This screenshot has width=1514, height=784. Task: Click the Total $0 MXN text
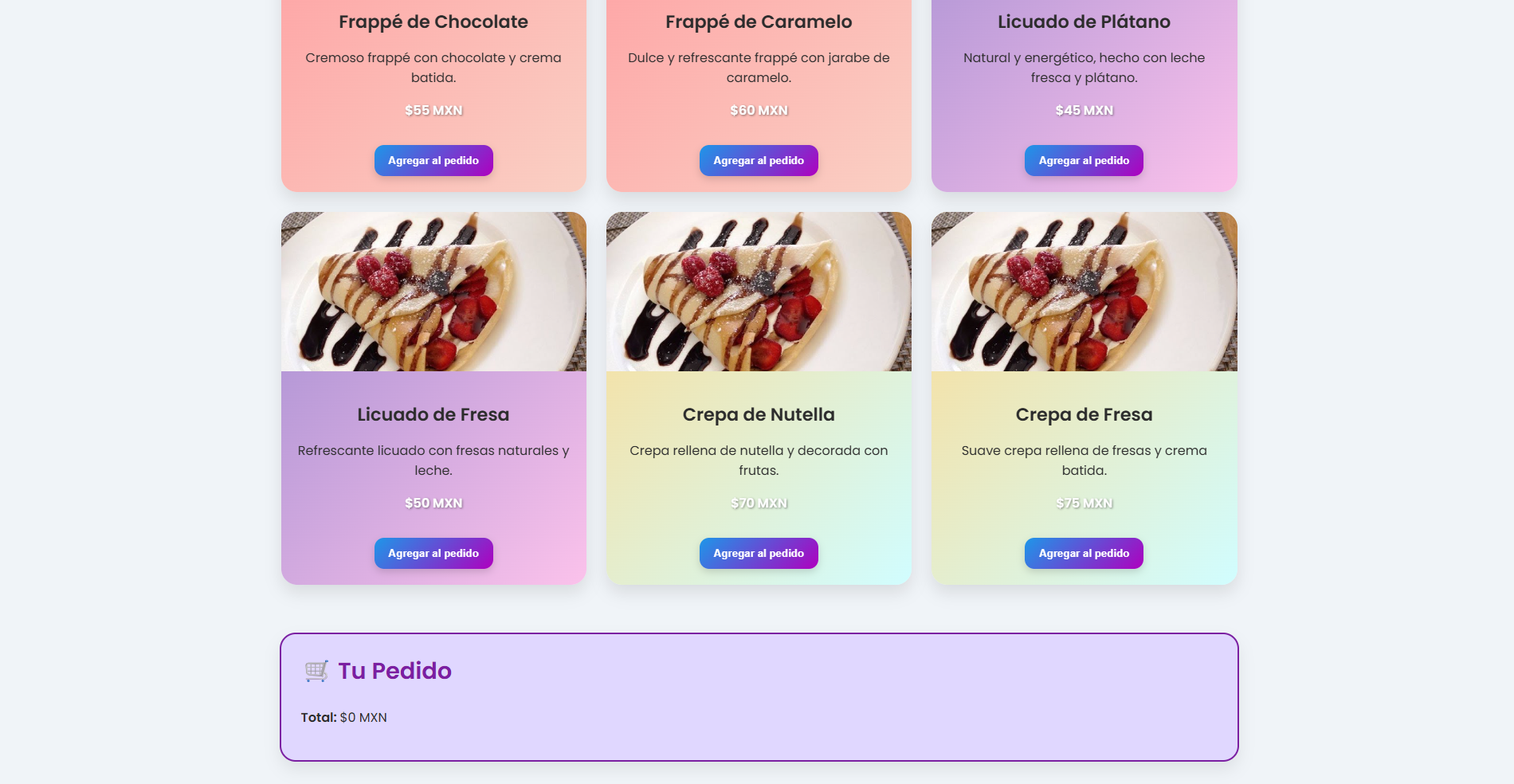[344, 717]
